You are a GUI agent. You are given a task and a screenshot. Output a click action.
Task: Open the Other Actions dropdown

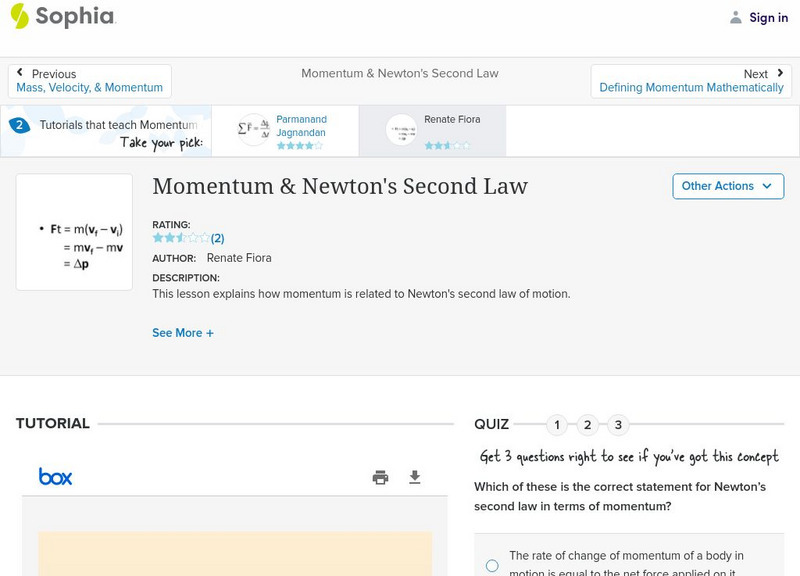point(728,186)
